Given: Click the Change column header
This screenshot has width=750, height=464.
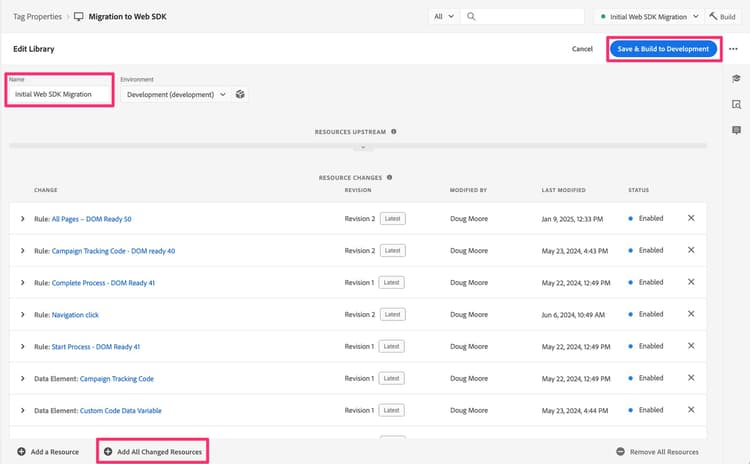Looking at the screenshot, I should pyautogui.click(x=45, y=190).
